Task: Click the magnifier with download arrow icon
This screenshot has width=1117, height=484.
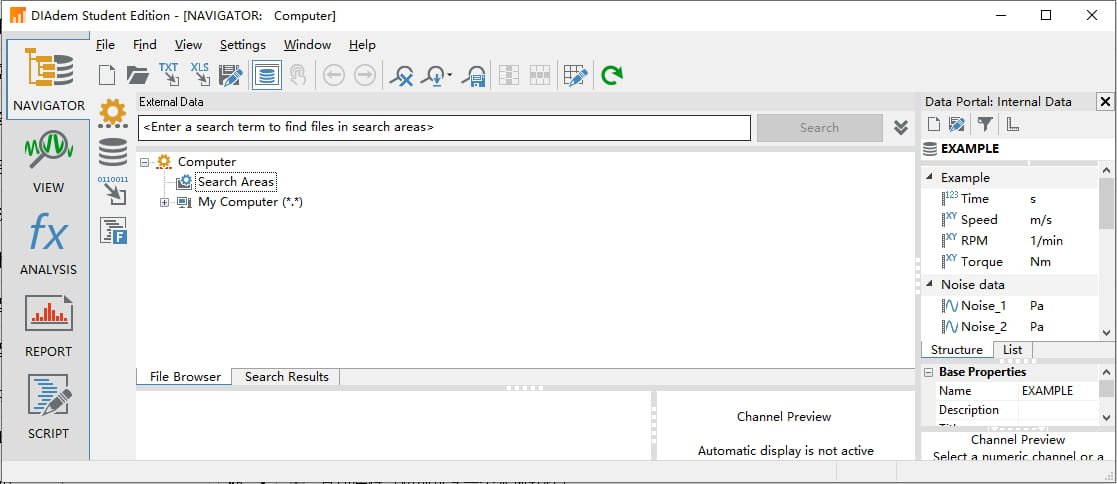Action: coord(433,75)
